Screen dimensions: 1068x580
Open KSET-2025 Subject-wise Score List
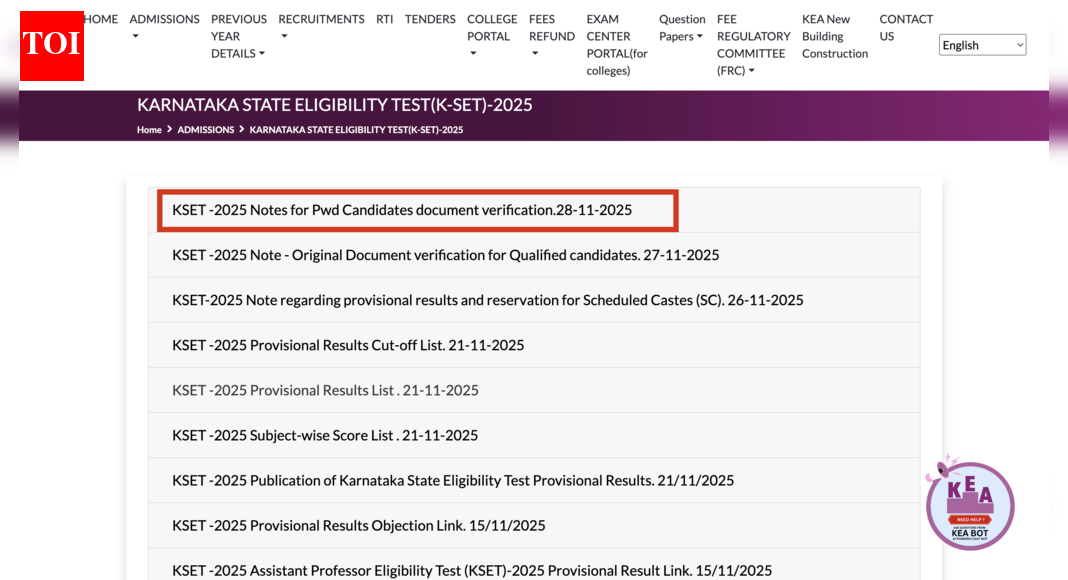pos(323,434)
